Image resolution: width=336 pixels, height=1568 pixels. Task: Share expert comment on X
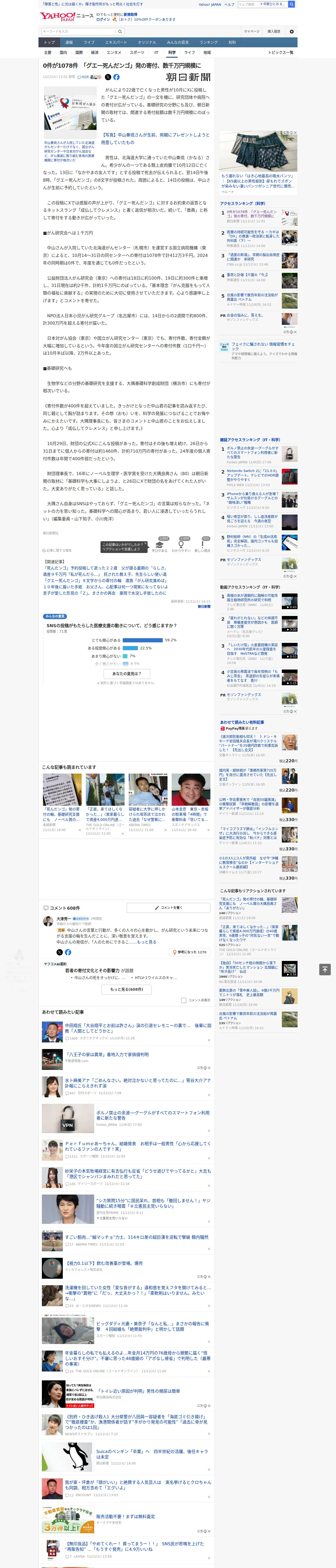[x=59, y=952]
